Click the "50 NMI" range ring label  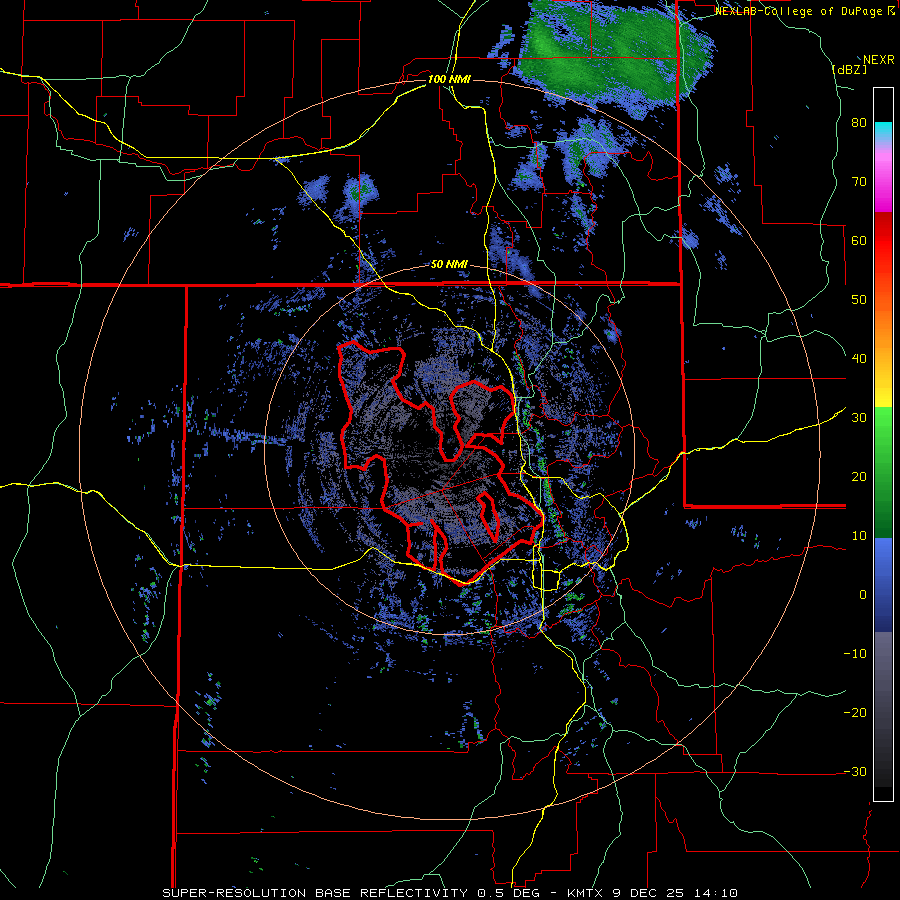click(449, 265)
